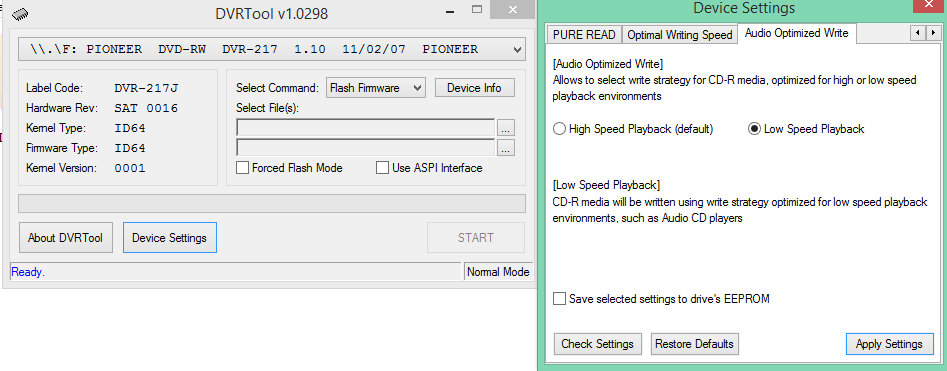947x371 pixels.
Task: Select High Speed Playback (default) option
Action: (x=559, y=129)
